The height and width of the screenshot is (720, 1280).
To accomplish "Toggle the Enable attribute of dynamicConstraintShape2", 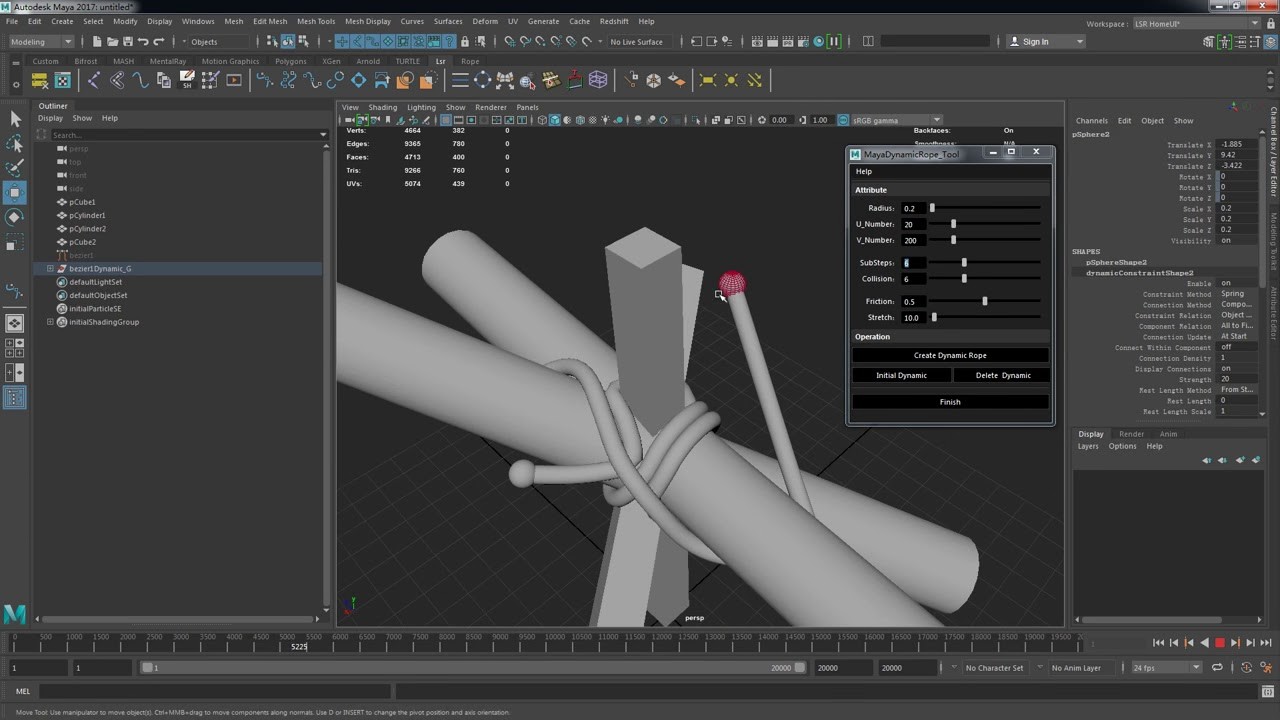I will (x=1225, y=283).
